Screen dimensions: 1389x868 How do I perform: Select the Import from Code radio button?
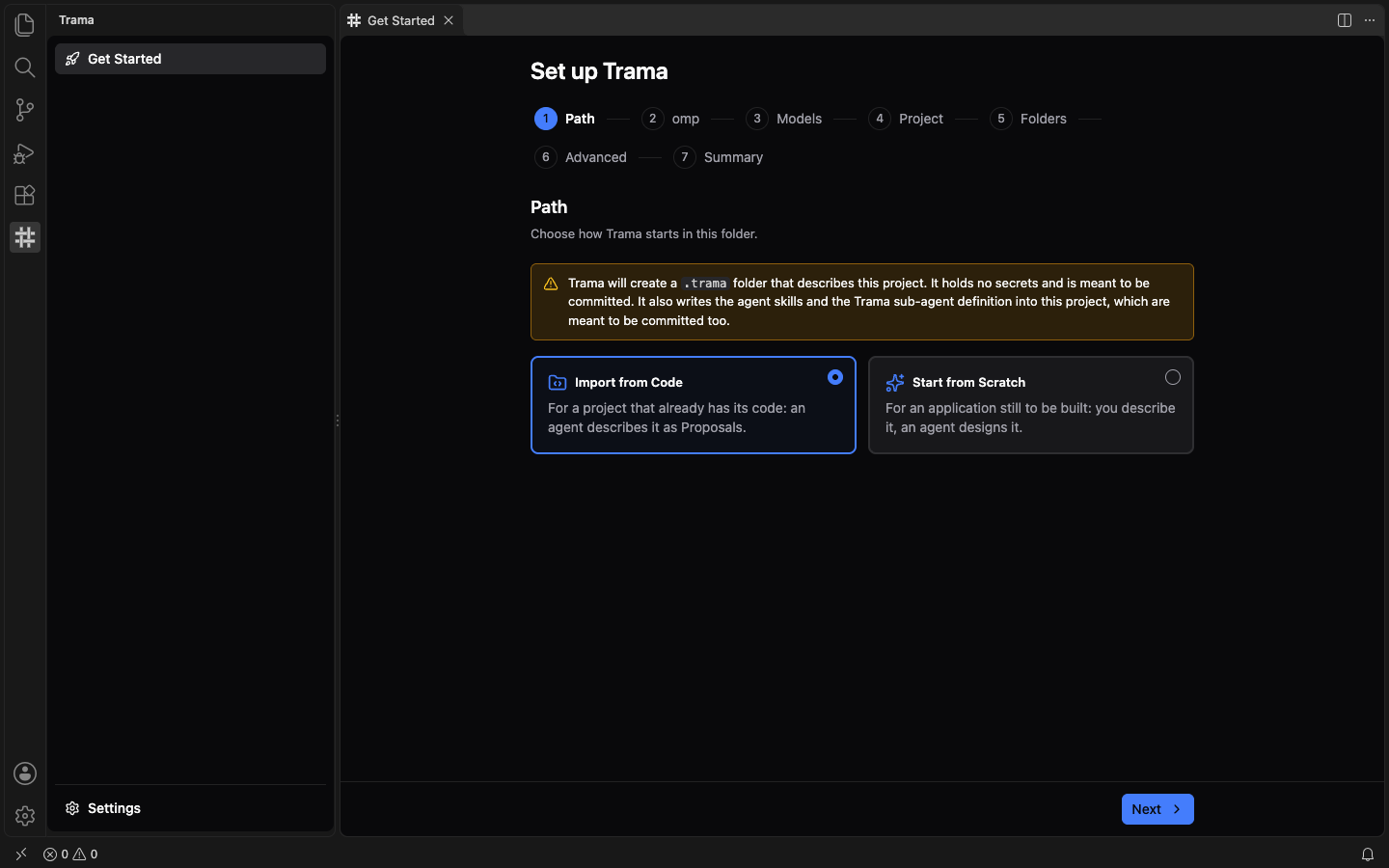click(835, 377)
